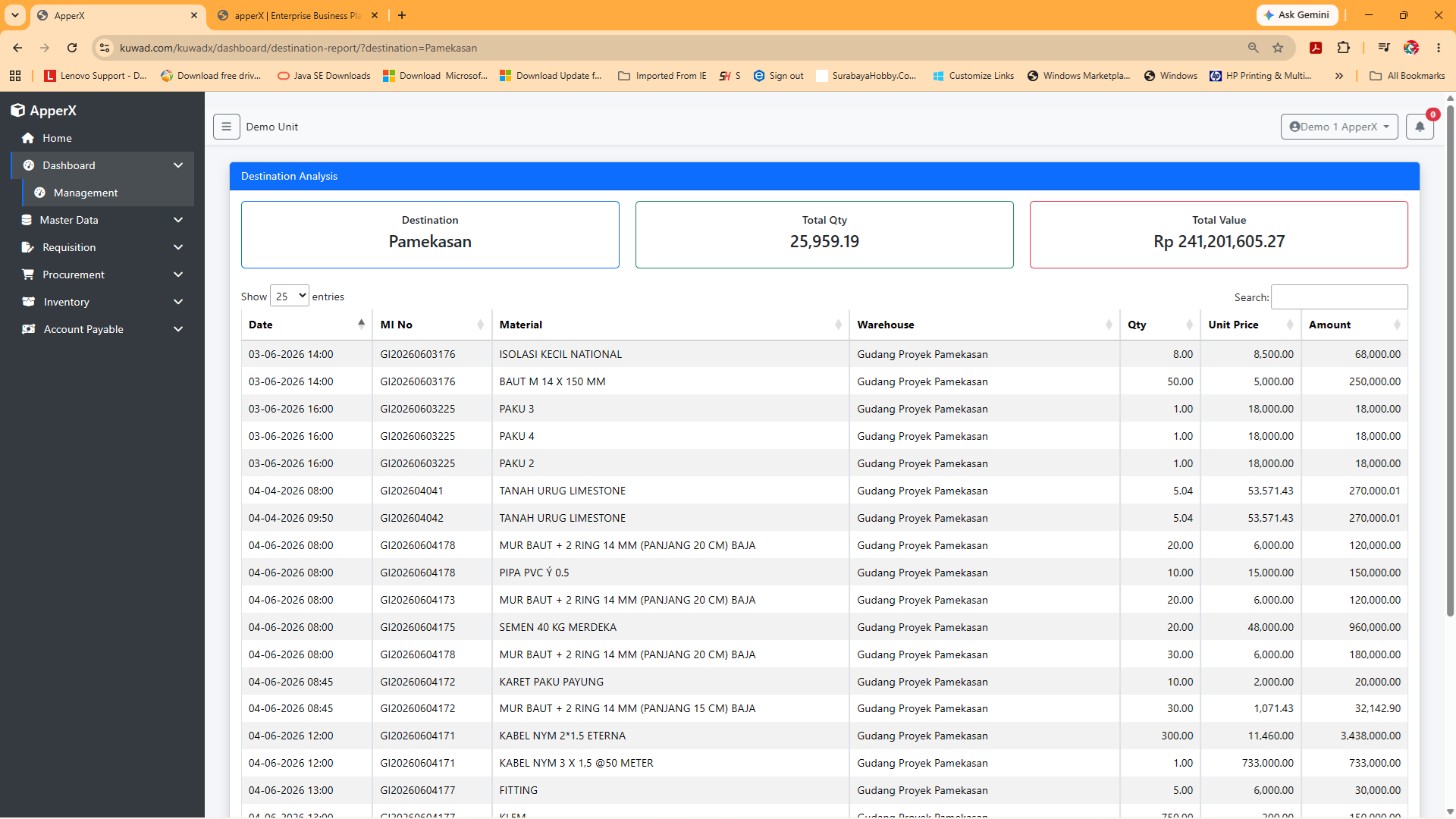The image size is (1456, 819).
Task: Sort table by Unit Price column
Action: click(x=1250, y=325)
